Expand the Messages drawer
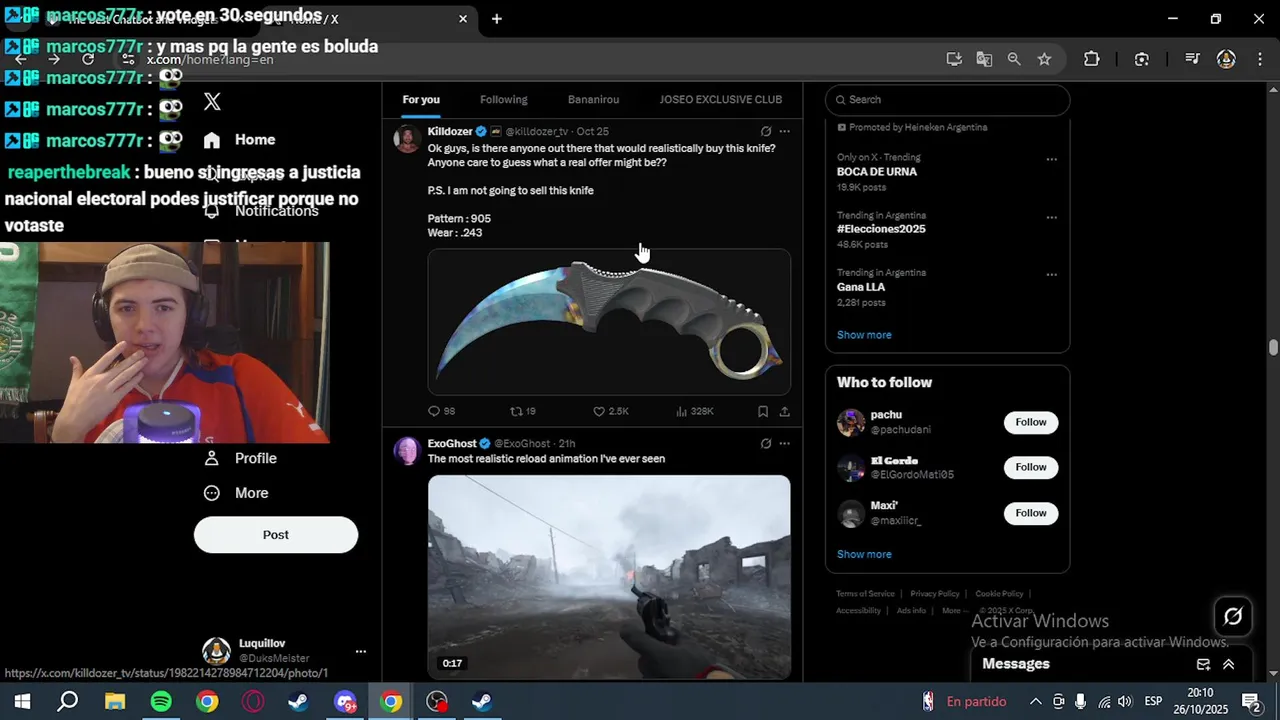This screenshot has height=720, width=1280. pos(1229,664)
